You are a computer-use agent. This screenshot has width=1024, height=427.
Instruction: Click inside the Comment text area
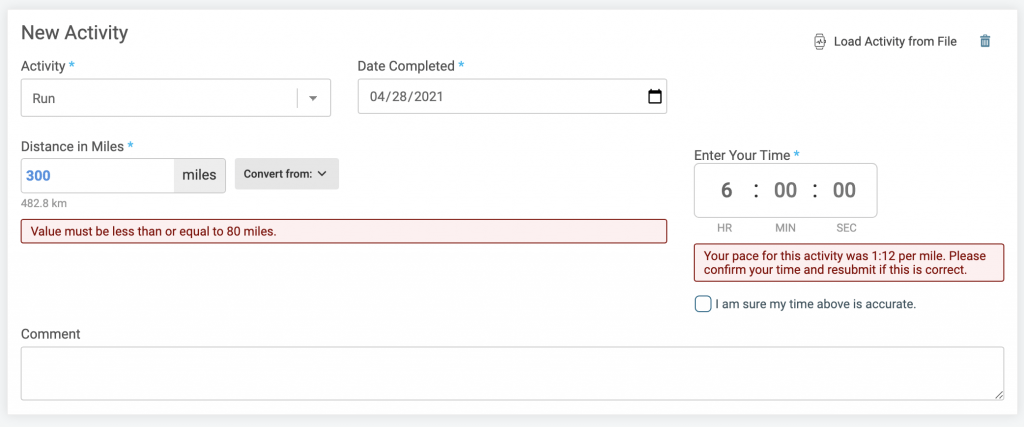[x=512, y=373]
